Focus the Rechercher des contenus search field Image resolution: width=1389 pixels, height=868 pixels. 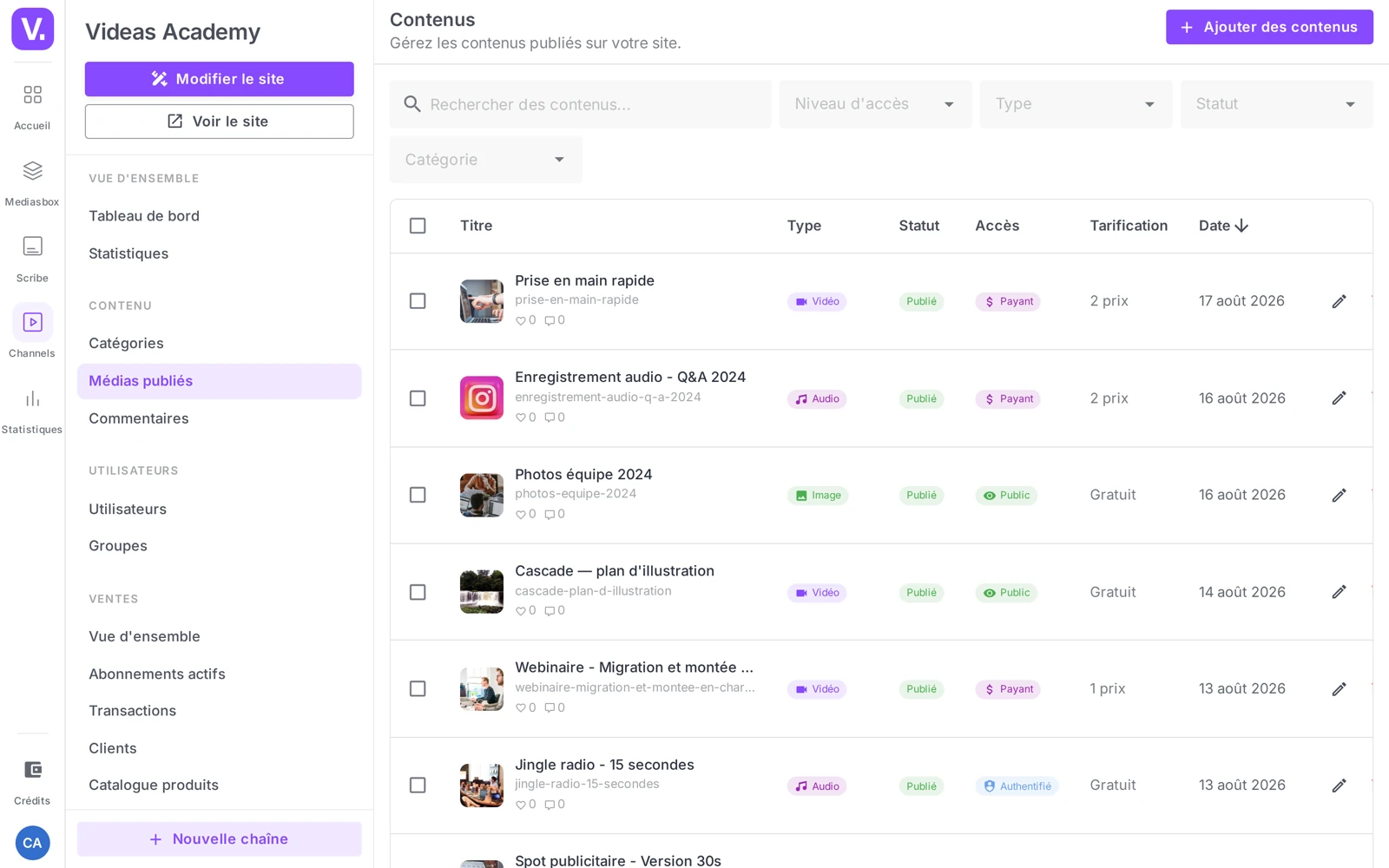click(580, 104)
